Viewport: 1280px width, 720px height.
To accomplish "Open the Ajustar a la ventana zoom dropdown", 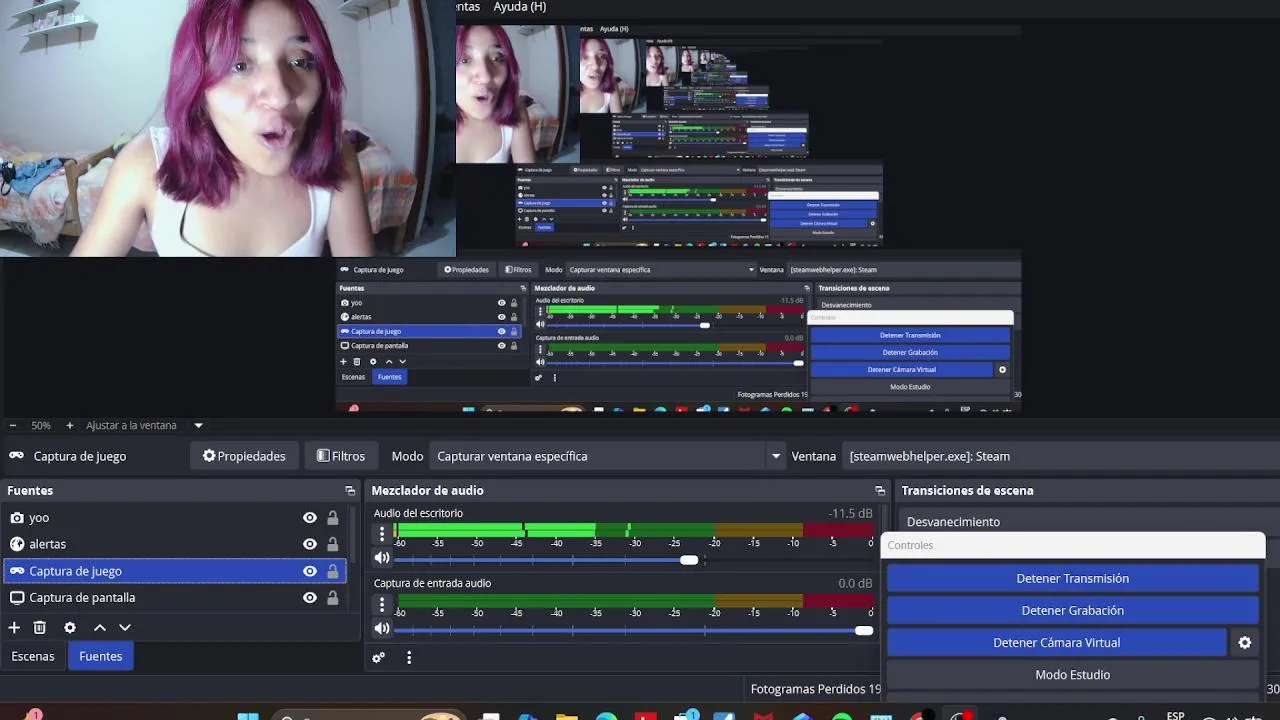I will point(198,426).
